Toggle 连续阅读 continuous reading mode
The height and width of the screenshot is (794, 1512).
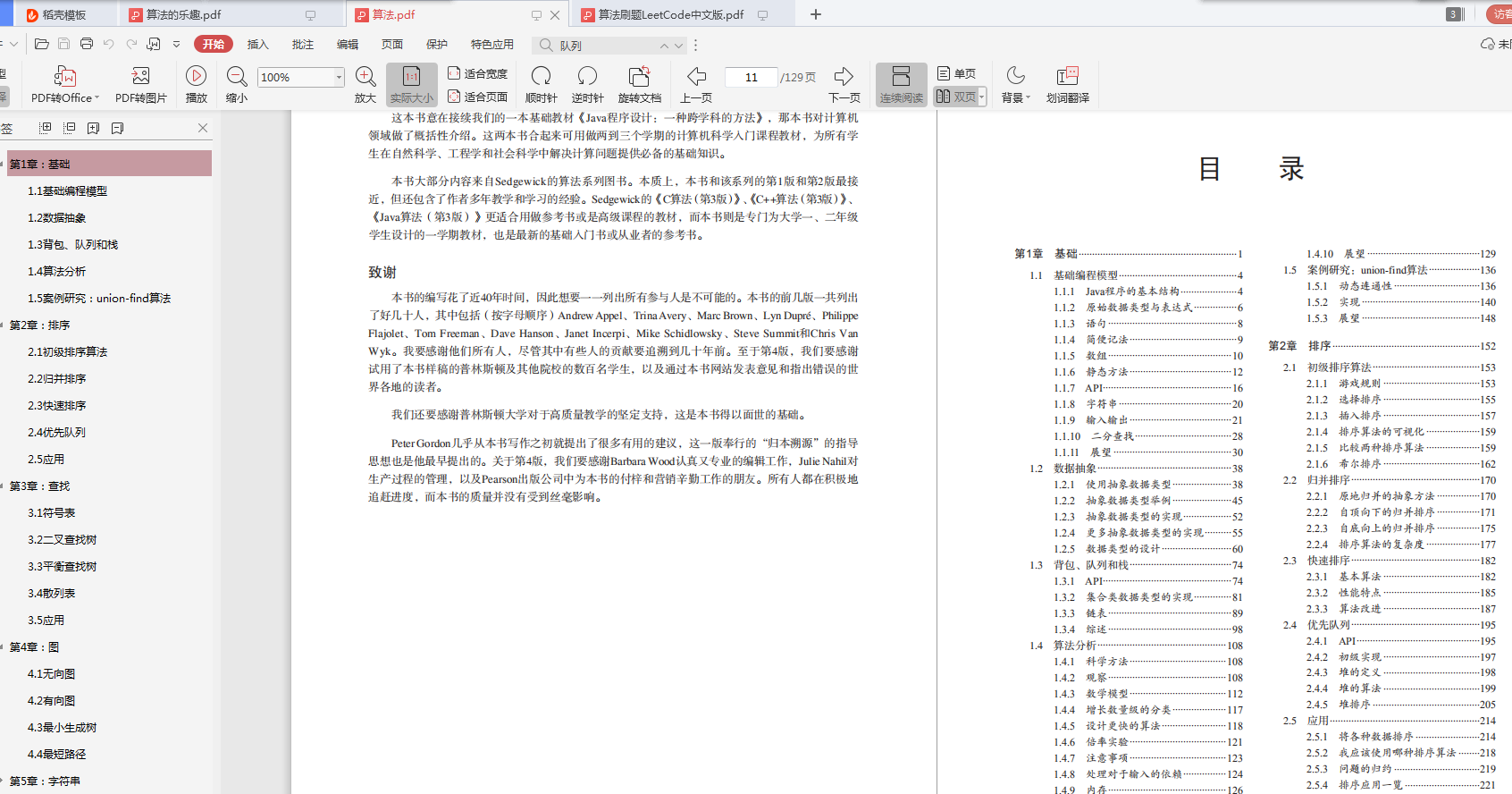901,84
